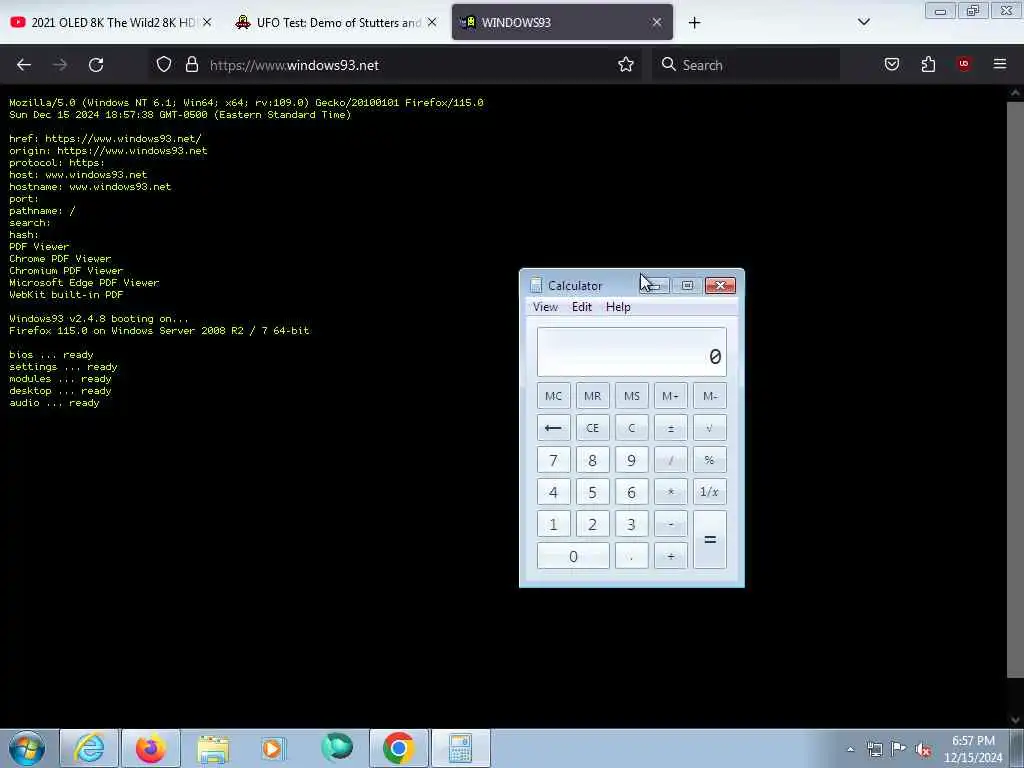Screen dimensions: 1024x768
Task: Open the shield tracking protection icon
Action: [164, 64]
